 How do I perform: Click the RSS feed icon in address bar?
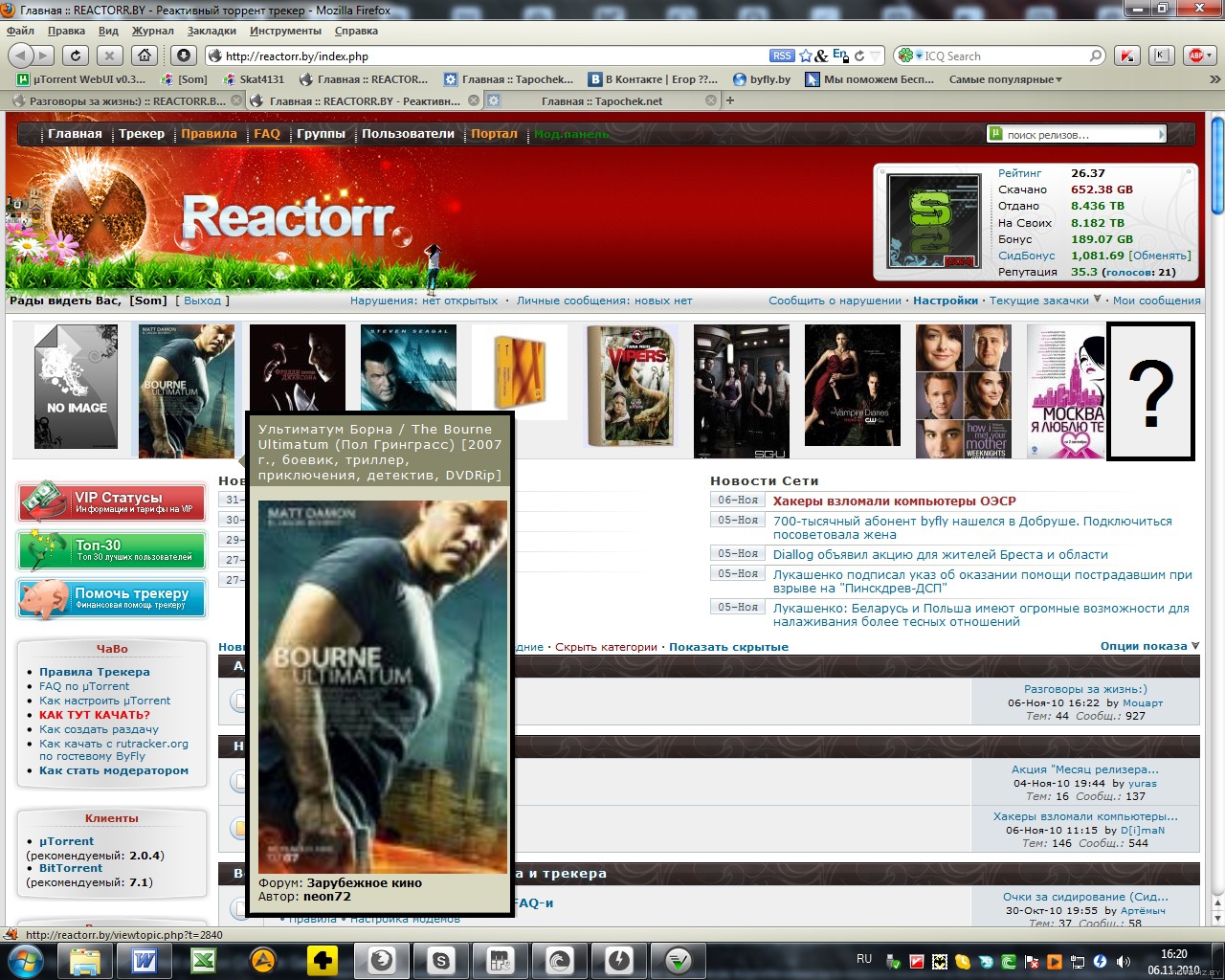point(782,56)
